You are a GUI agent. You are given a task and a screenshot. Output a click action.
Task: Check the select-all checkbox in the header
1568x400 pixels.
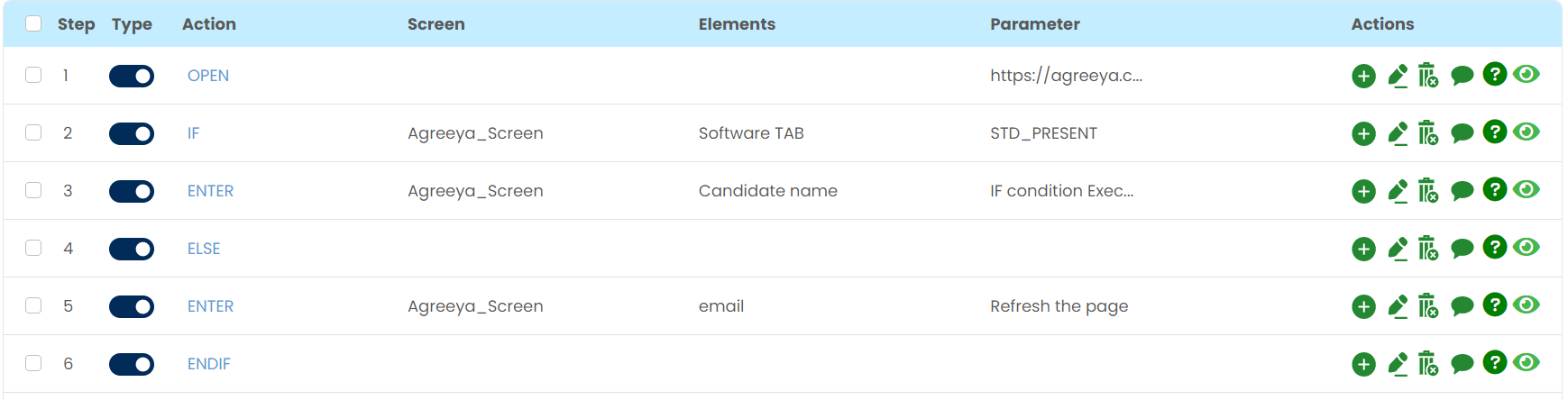point(33,23)
